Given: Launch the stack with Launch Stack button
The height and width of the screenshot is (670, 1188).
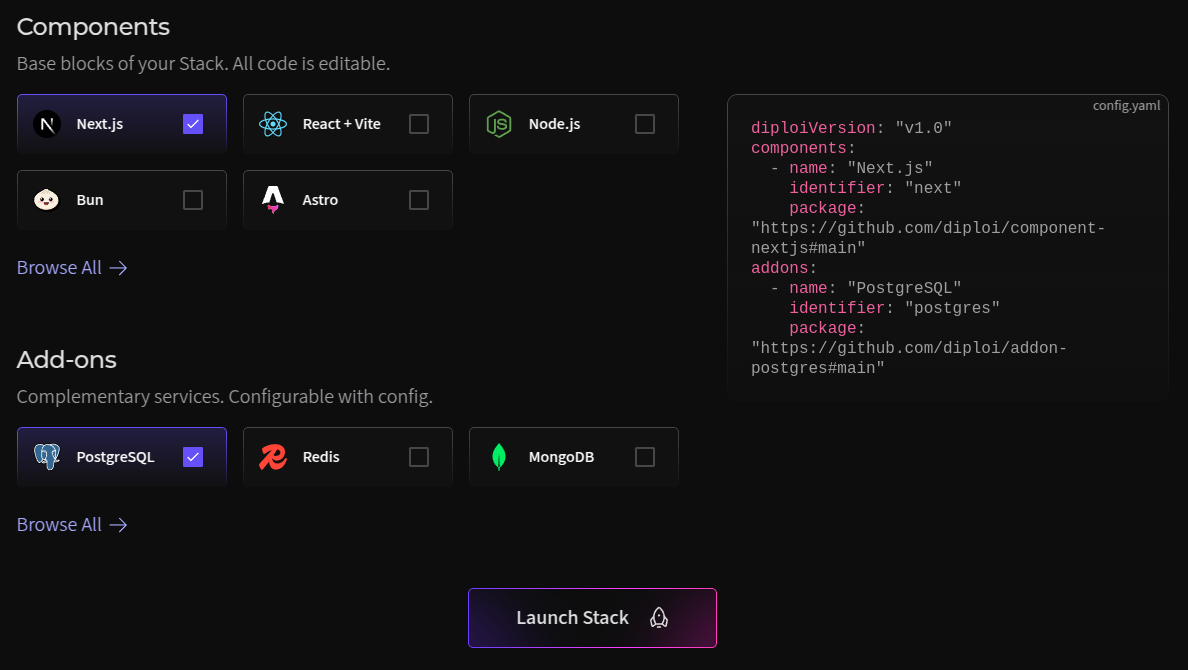Looking at the screenshot, I should [x=592, y=618].
